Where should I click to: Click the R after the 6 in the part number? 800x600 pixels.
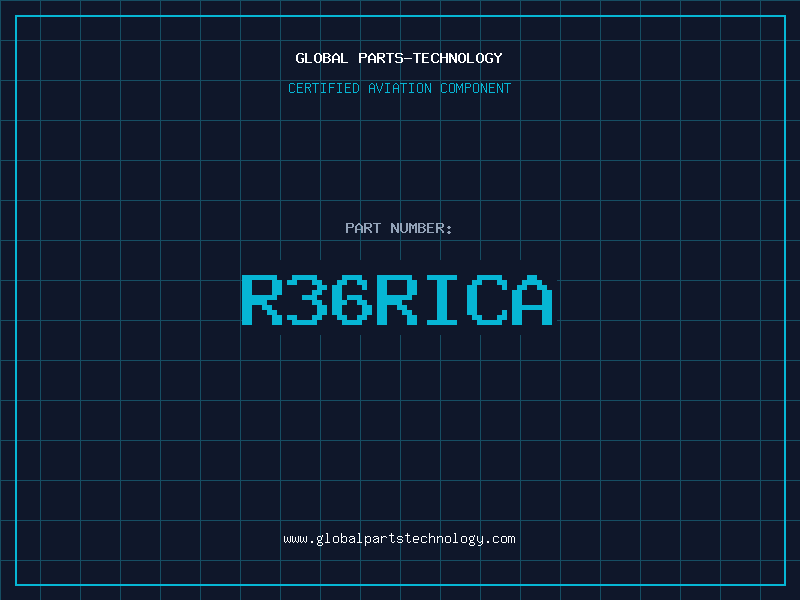point(397,300)
